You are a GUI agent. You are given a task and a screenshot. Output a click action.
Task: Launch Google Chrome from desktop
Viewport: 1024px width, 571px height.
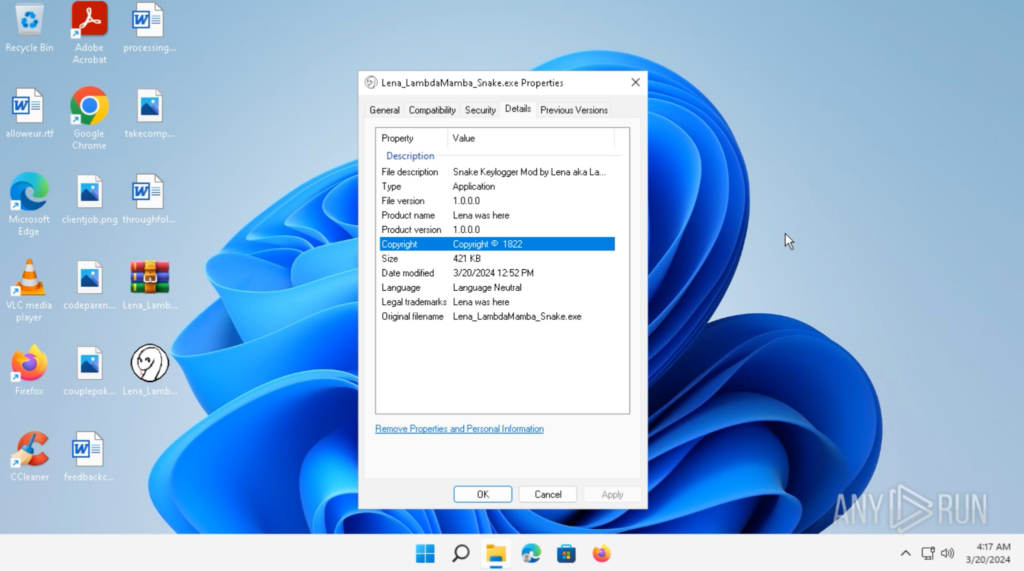pyautogui.click(x=89, y=106)
